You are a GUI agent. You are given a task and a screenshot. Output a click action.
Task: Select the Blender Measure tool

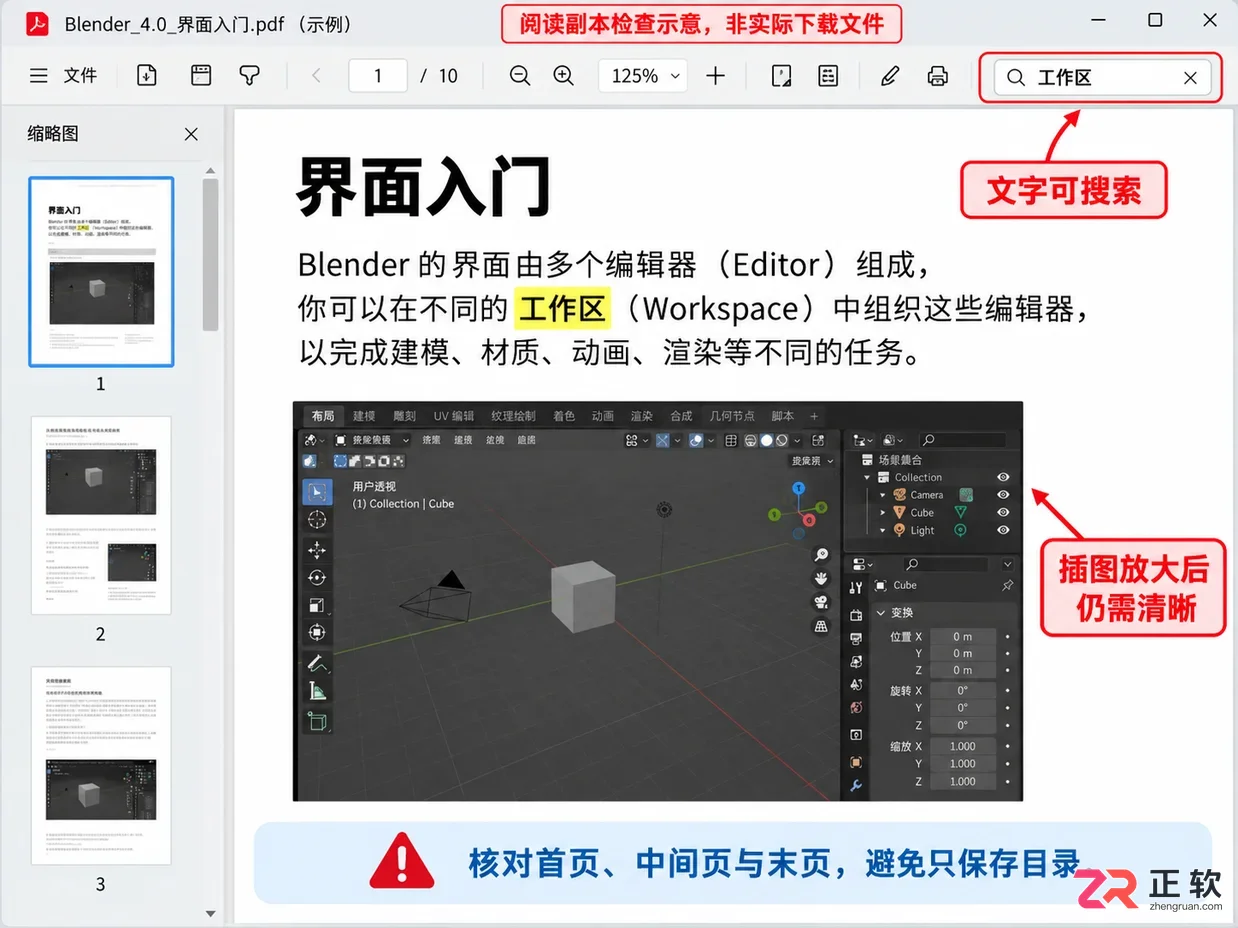coord(317,691)
